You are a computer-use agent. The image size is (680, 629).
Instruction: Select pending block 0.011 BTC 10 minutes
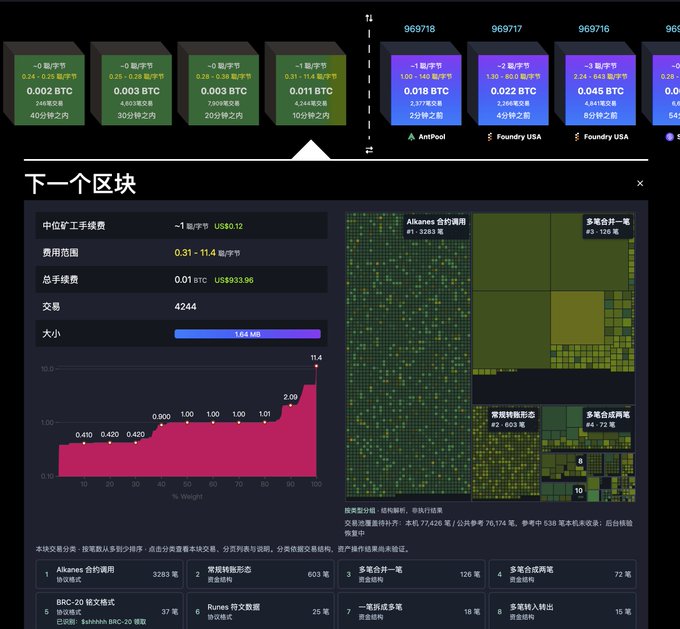[311, 90]
